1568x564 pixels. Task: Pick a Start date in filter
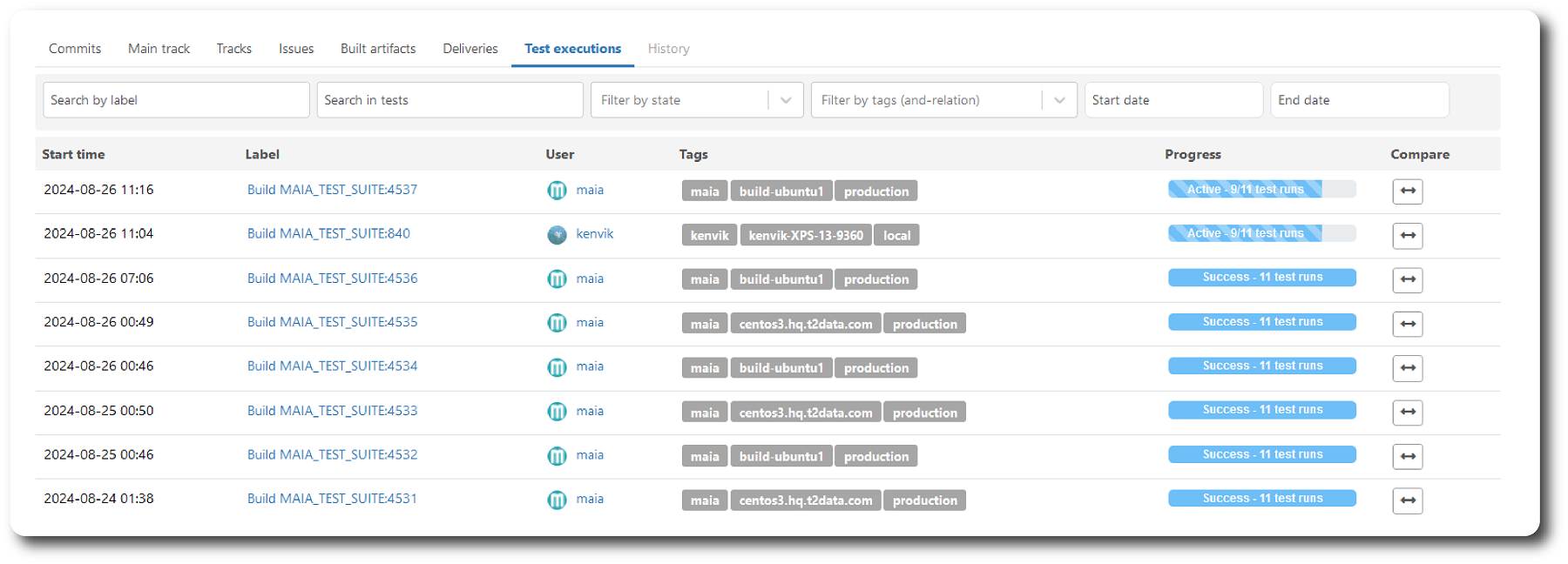pos(1173,100)
